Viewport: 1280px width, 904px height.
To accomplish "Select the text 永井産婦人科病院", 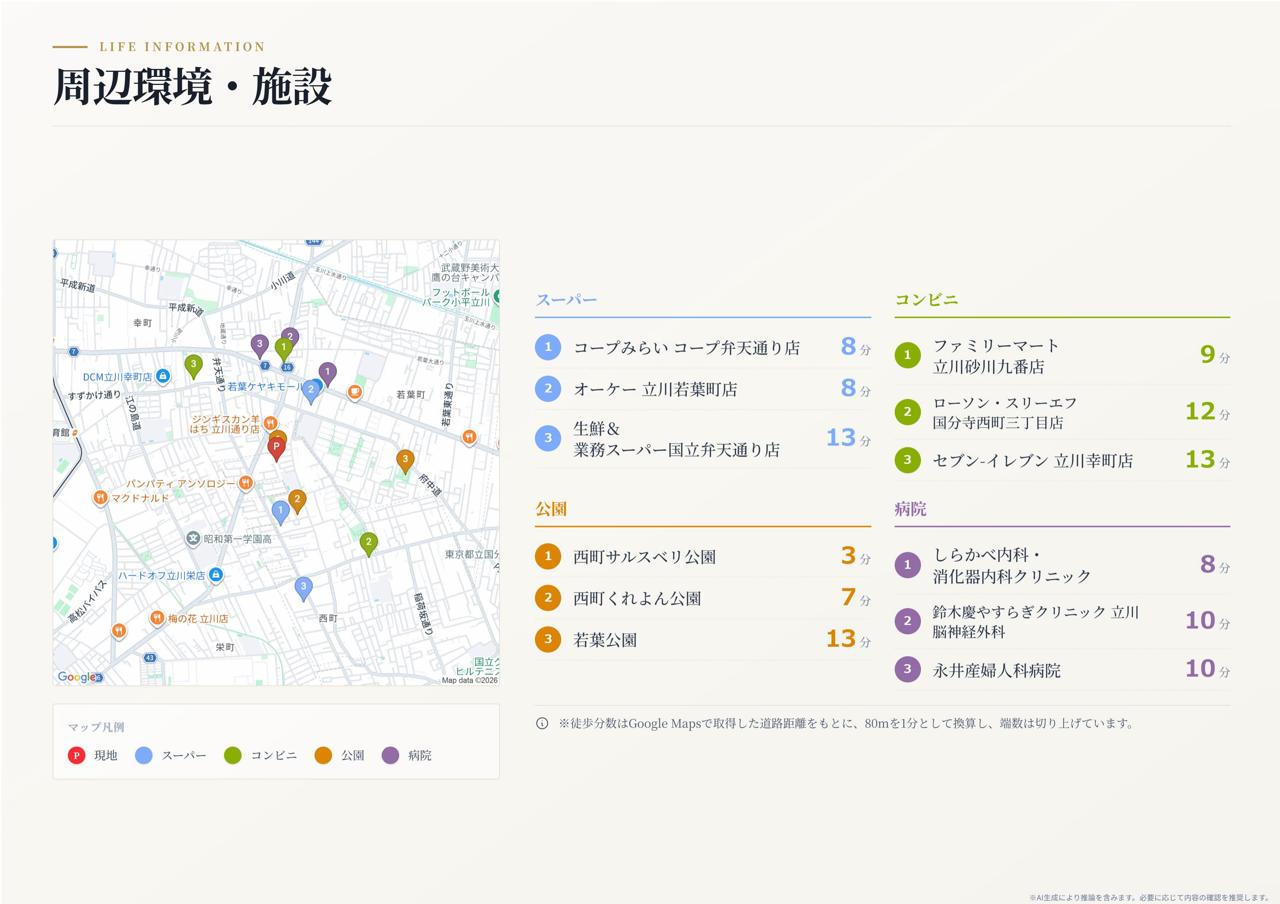I will (997, 670).
